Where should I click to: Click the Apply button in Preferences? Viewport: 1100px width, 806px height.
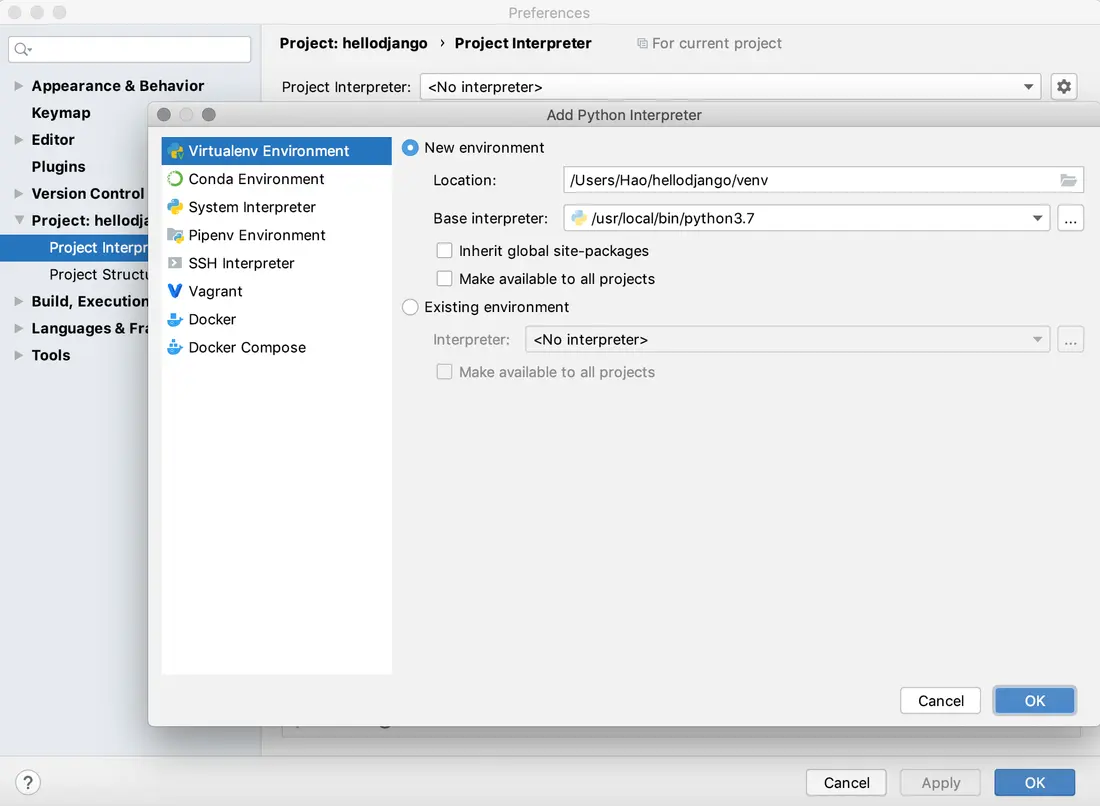(940, 782)
